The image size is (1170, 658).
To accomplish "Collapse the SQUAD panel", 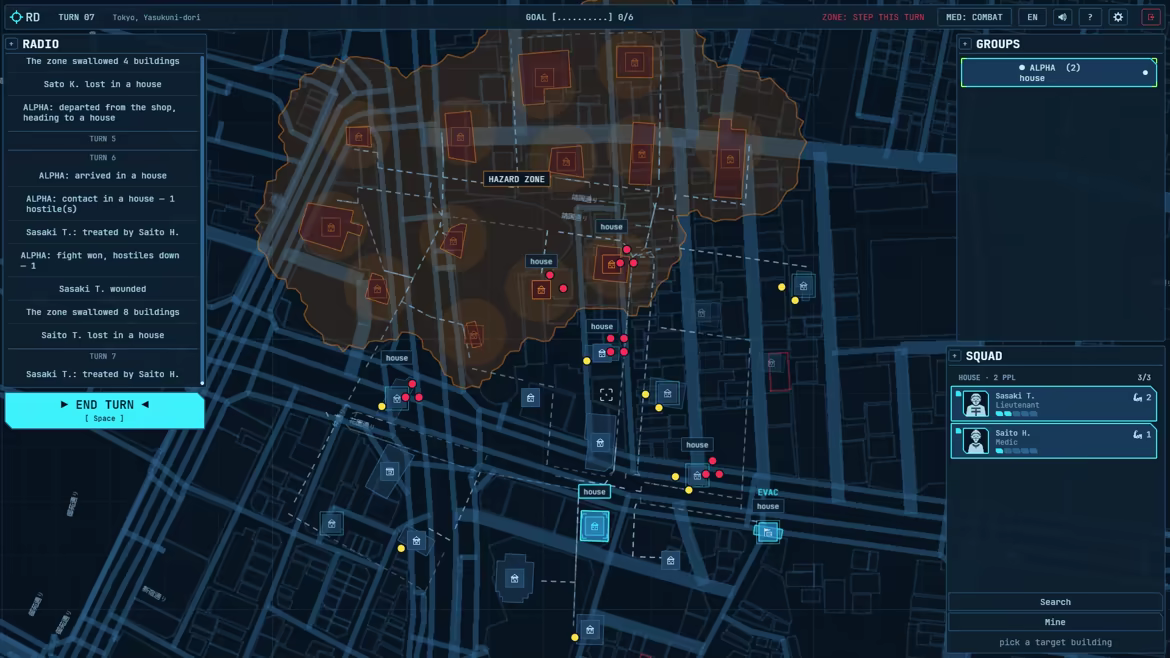I will [954, 357].
